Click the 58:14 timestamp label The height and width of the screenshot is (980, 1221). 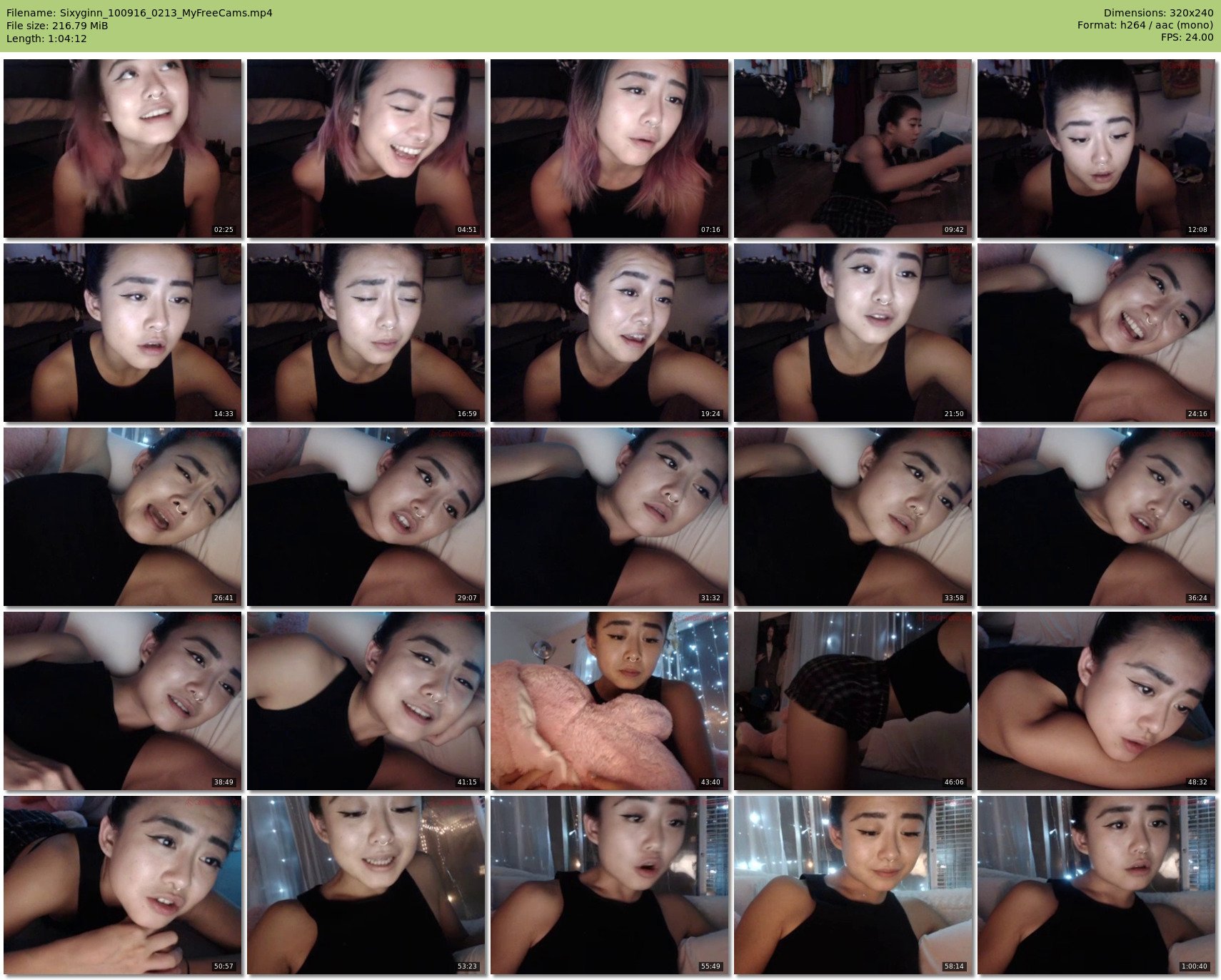(954, 966)
